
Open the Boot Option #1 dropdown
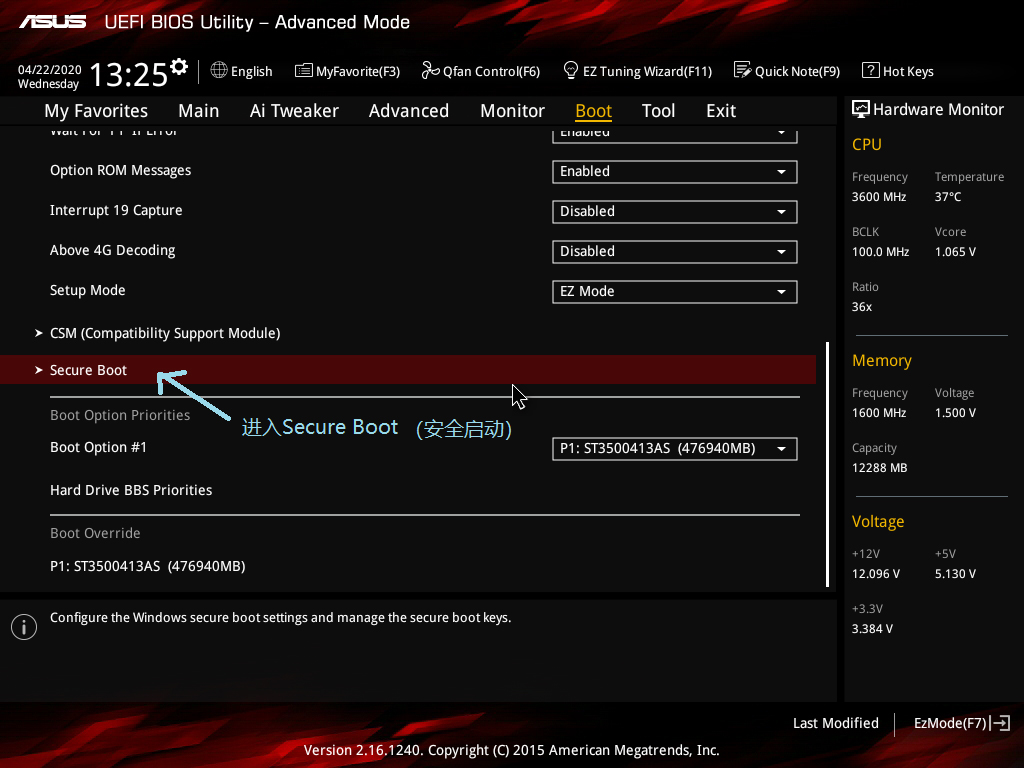tap(675, 449)
